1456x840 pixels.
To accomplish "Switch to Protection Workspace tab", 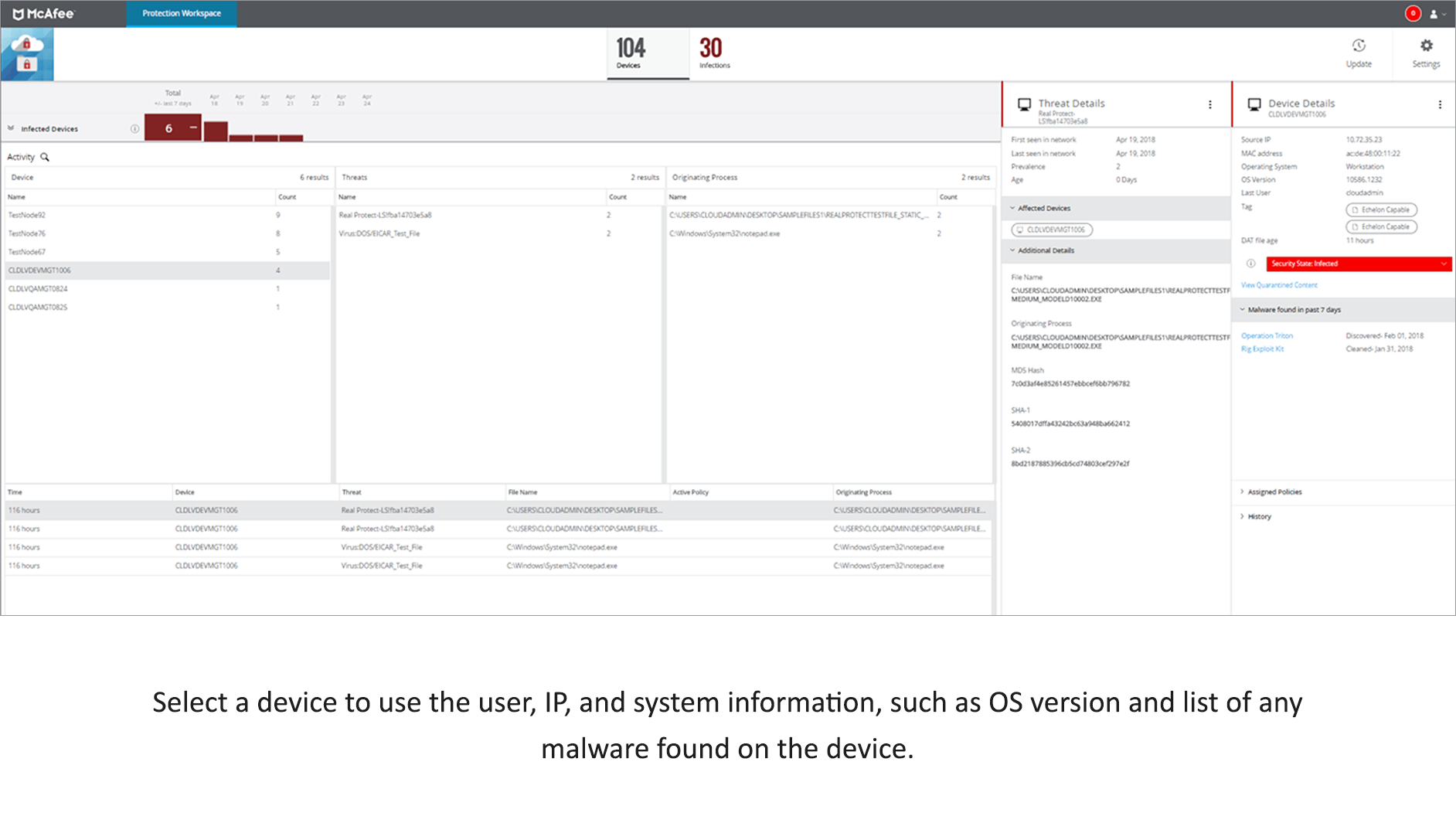I will pyautogui.click(x=182, y=13).
